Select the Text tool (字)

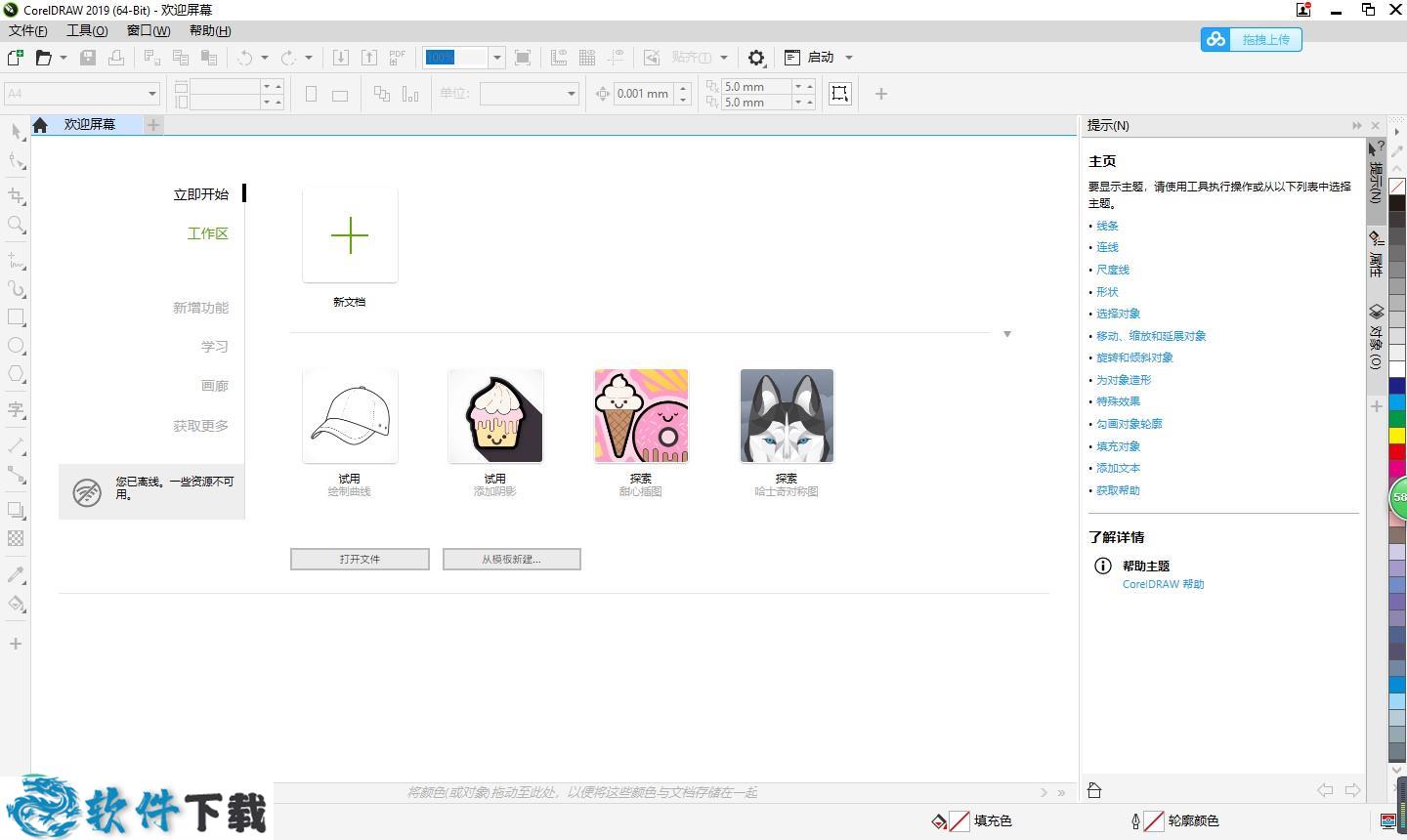(16, 409)
